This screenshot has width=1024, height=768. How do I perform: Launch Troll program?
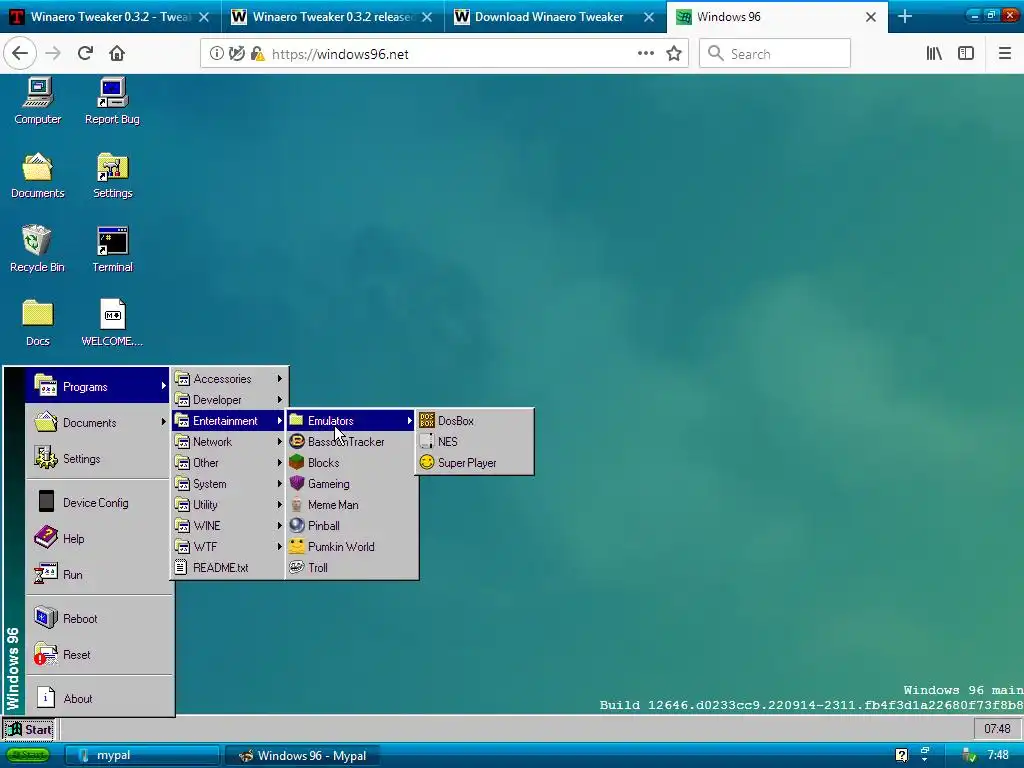[351, 568]
